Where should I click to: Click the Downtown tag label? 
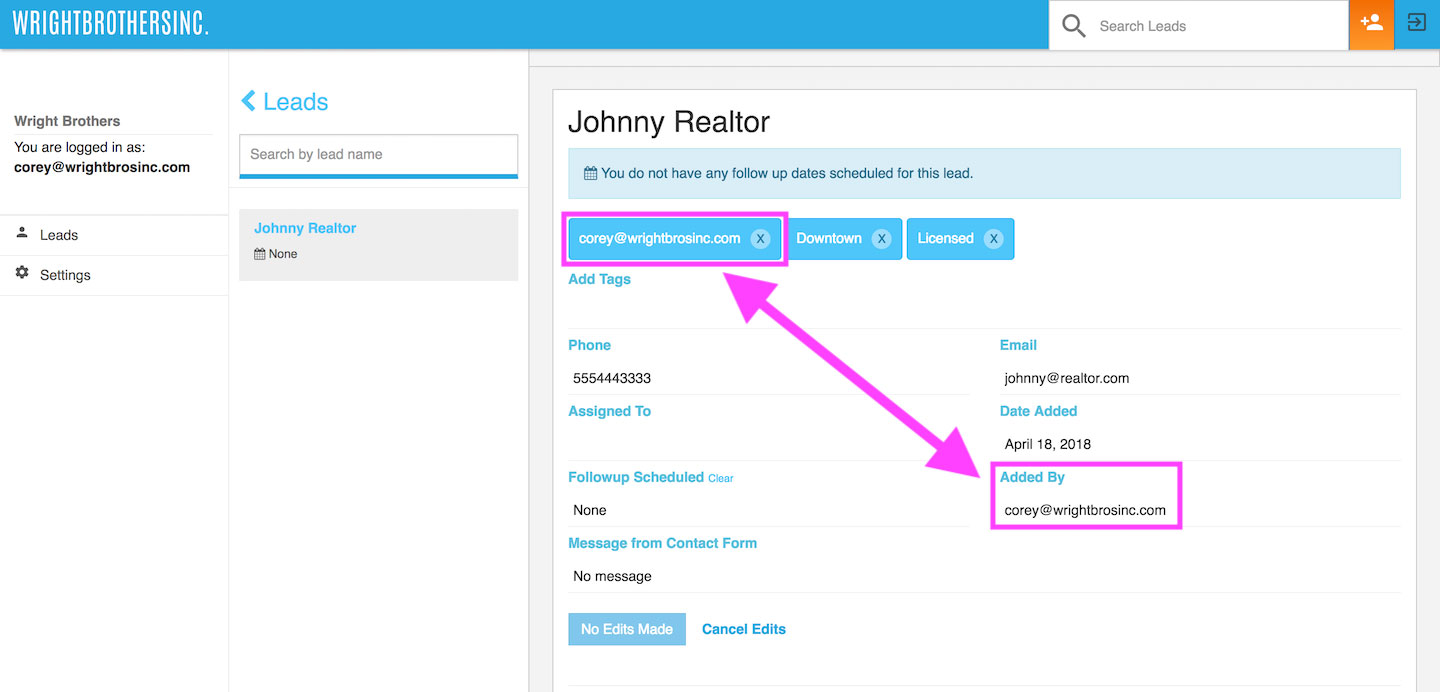(829, 239)
